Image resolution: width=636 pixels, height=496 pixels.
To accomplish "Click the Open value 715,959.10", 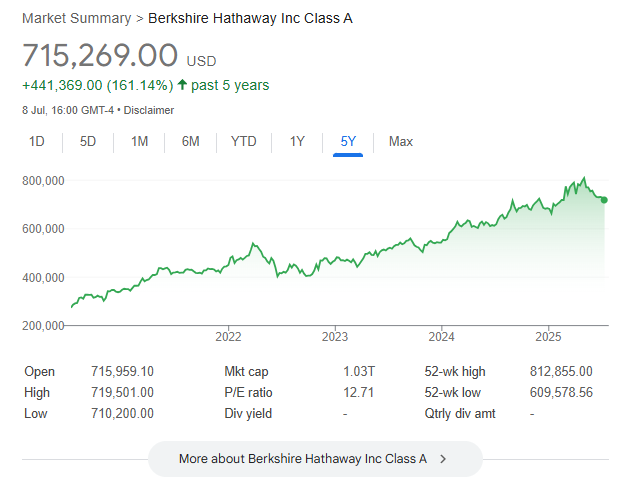I will [122, 371].
